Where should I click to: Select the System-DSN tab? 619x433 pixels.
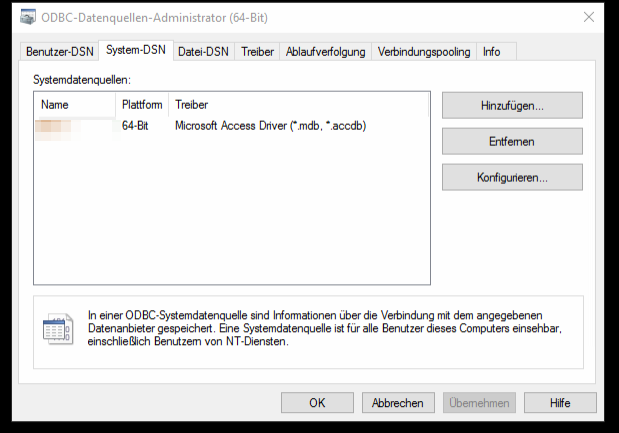[x=135, y=51]
